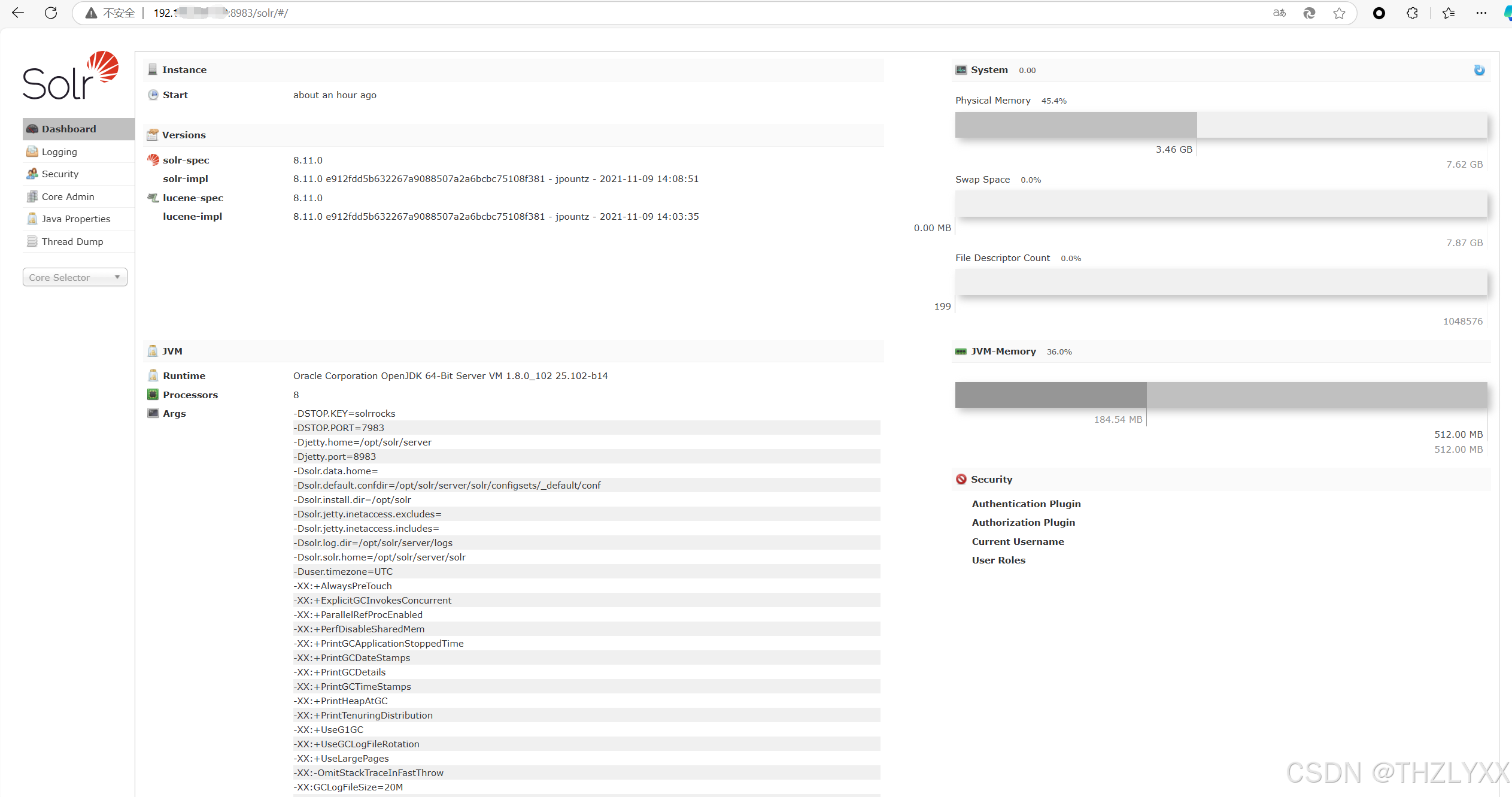Open browser extensions puzzle icon
This screenshot has height=797, width=1512.
pos(1412,13)
